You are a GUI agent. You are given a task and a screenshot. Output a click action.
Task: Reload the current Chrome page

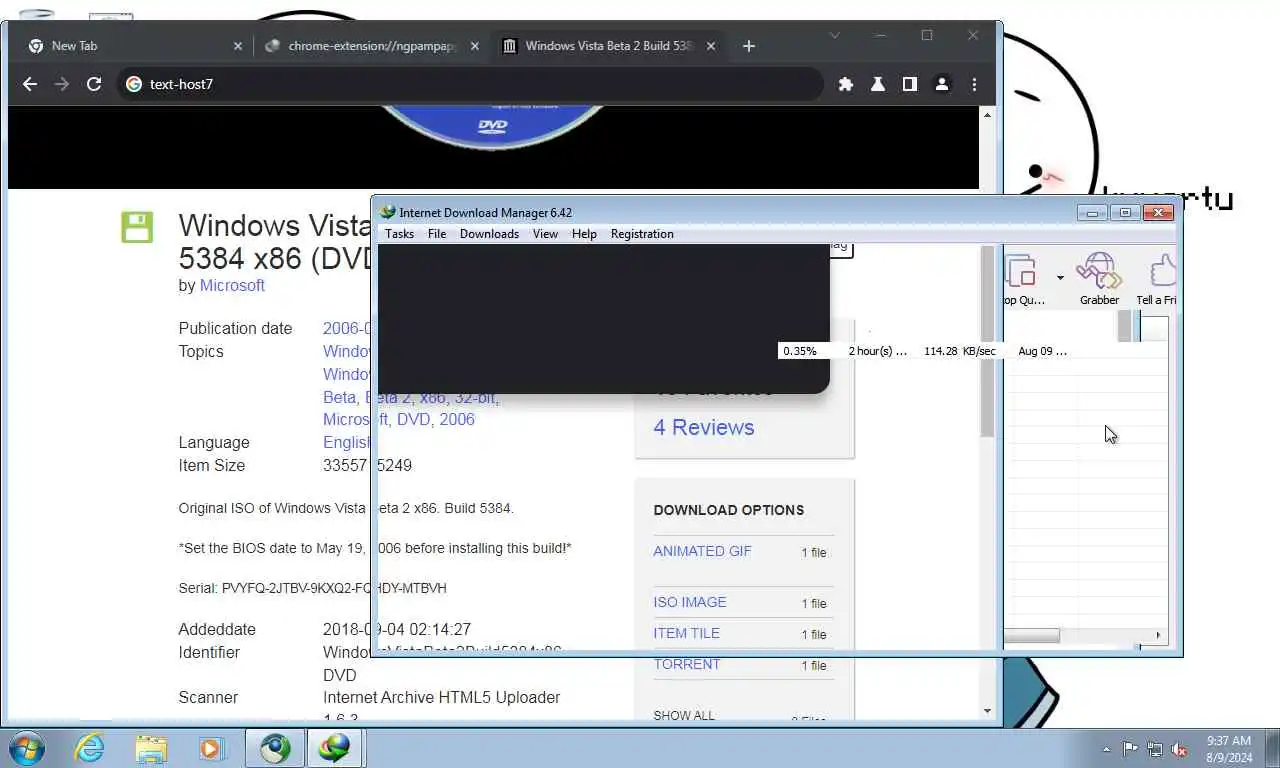tap(94, 84)
